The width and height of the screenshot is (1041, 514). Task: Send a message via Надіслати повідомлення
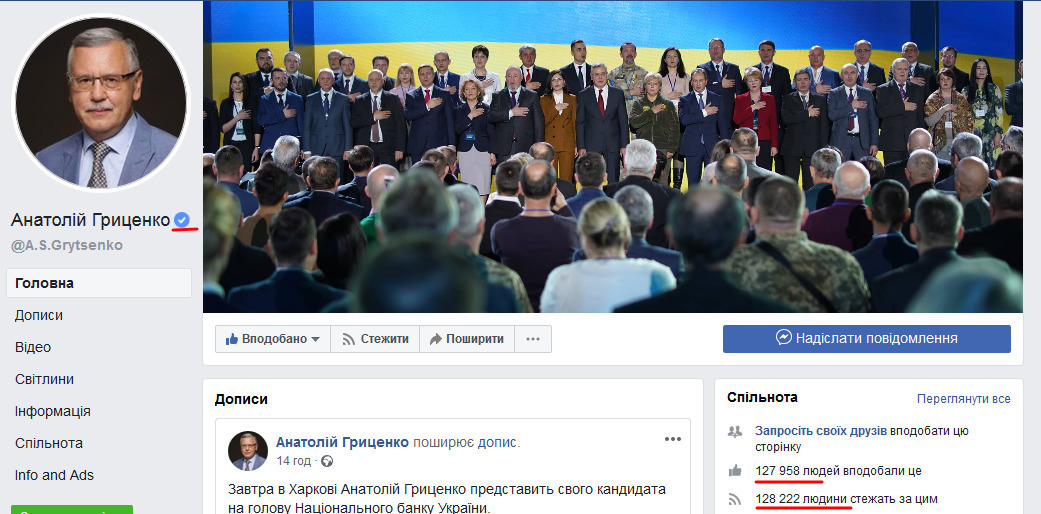(x=866, y=339)
